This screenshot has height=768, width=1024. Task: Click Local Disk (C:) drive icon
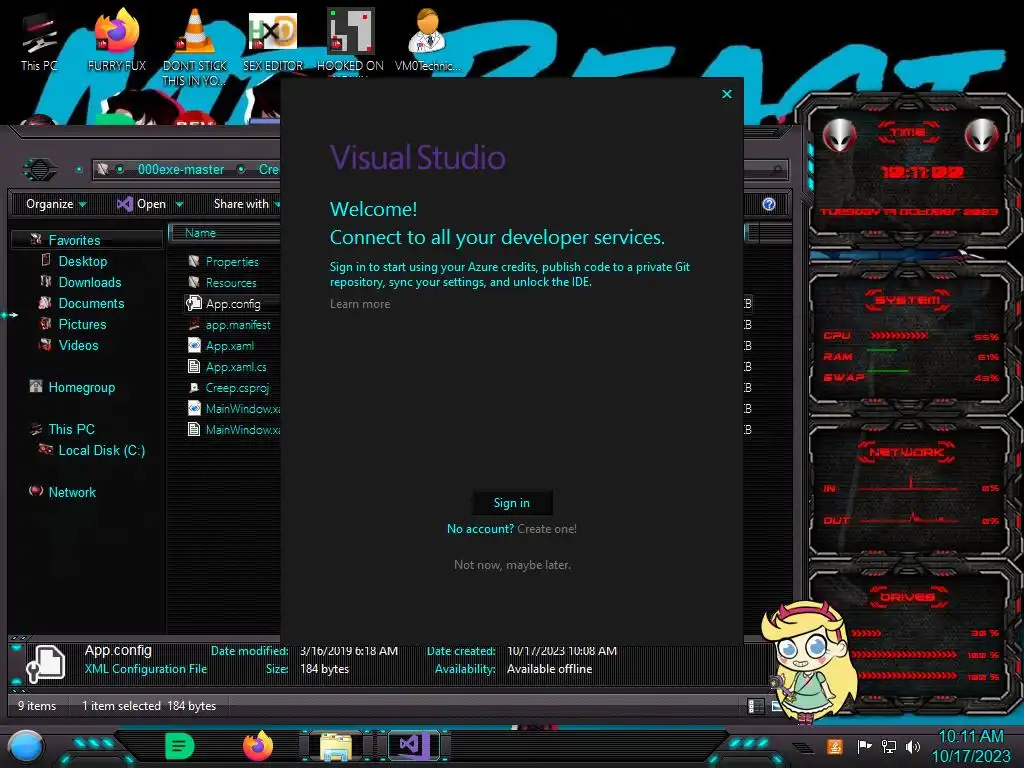coord(46,449)
